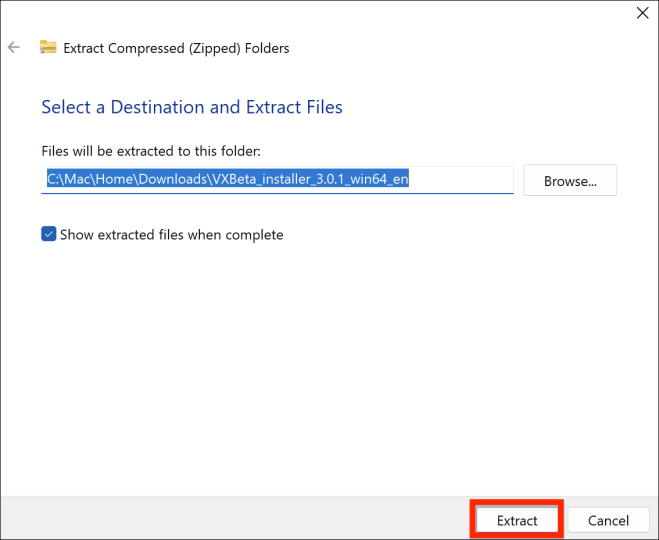Click the back arrow icon

tap(14, 47)
